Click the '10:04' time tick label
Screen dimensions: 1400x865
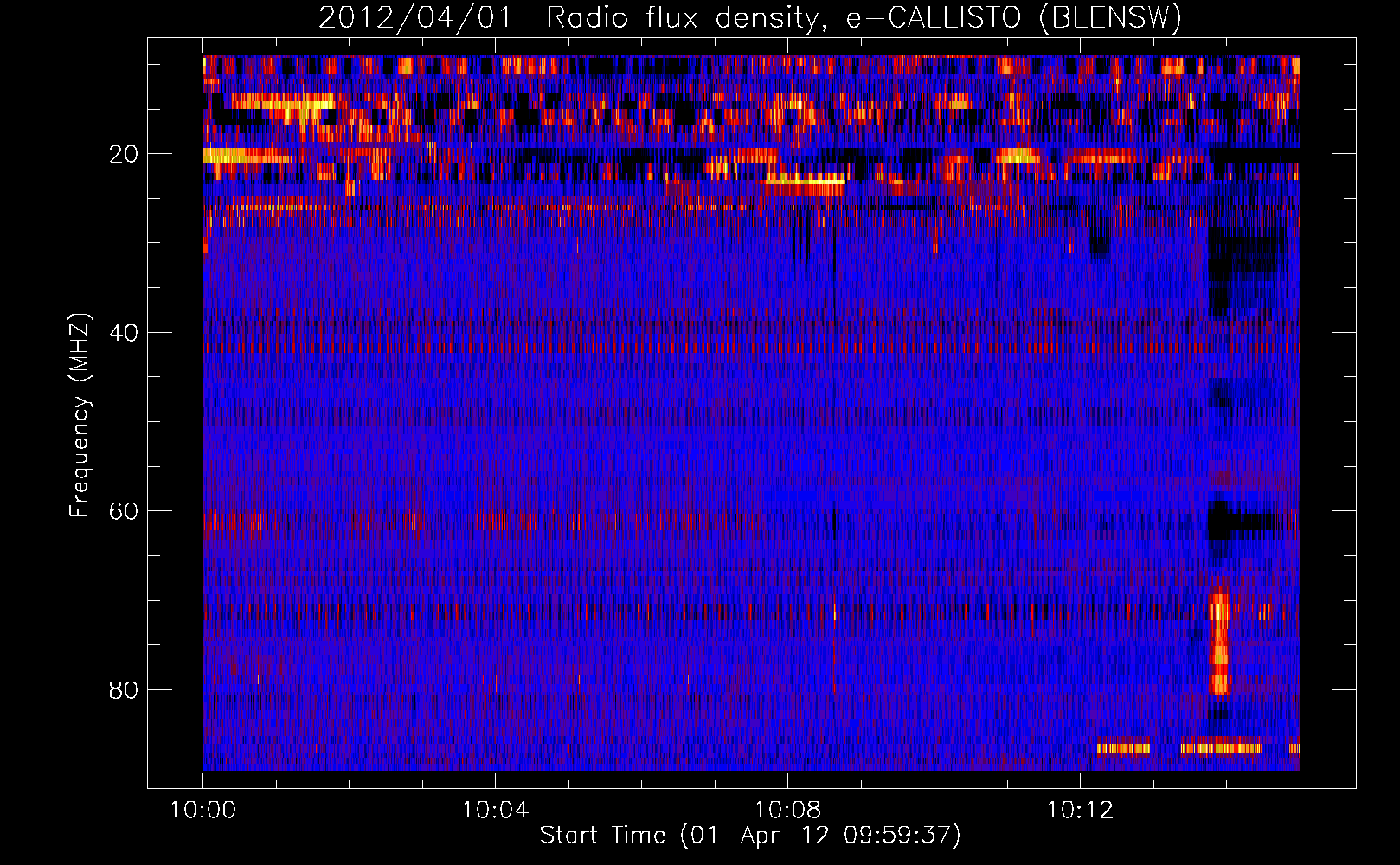click(495, 810)
